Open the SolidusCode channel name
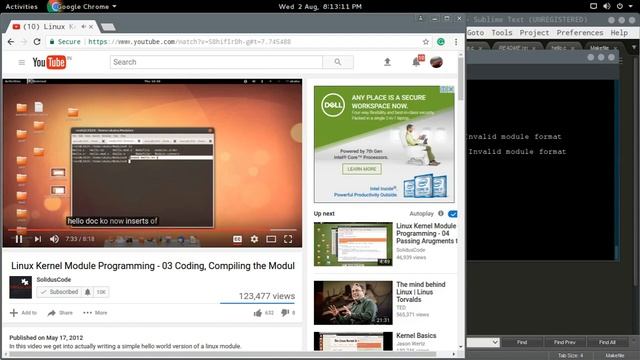640x360 pixels. click(x=53, y=280)
